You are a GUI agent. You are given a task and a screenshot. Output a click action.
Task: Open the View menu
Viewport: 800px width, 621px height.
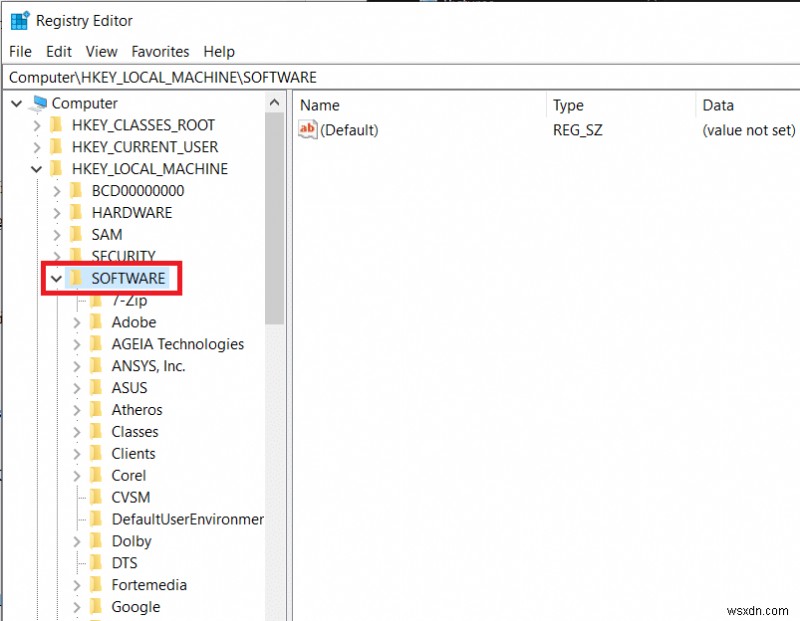click(103, 51)
